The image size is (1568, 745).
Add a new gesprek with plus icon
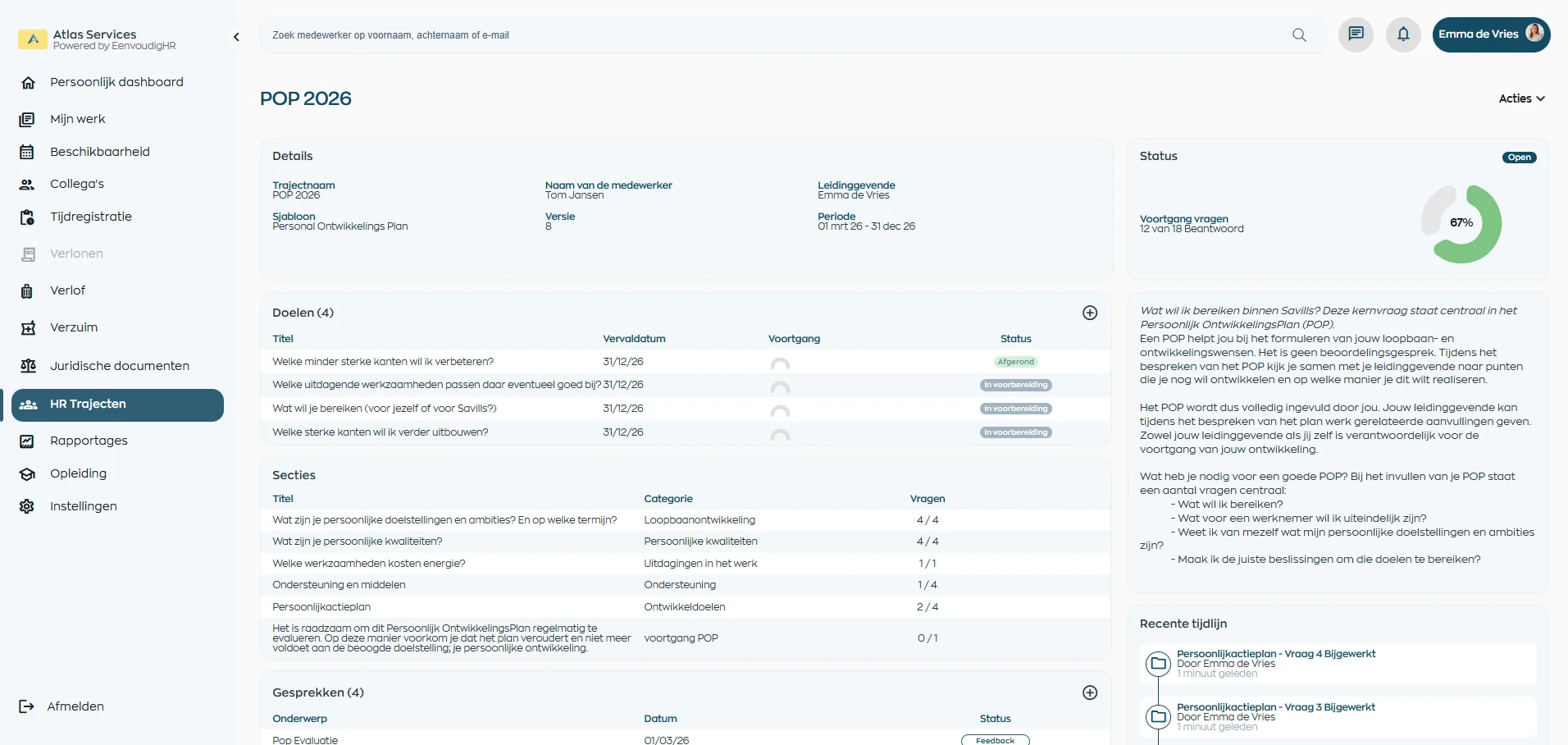coord(1090,692)
